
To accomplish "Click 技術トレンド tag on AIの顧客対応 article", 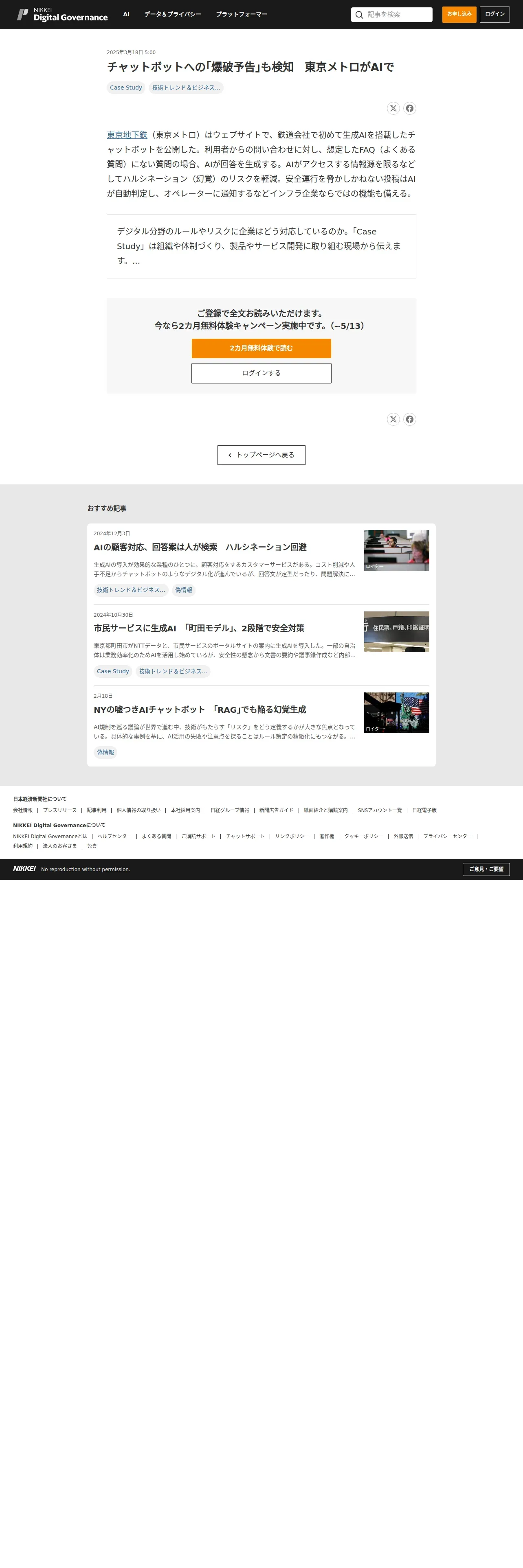I will coord(131,590).
